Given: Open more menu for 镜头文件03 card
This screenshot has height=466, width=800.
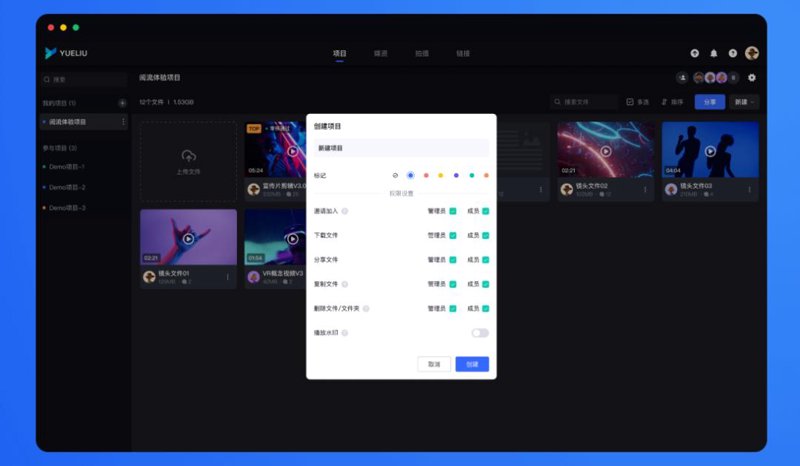Looking at the screenshot, I should coord(749,189).
